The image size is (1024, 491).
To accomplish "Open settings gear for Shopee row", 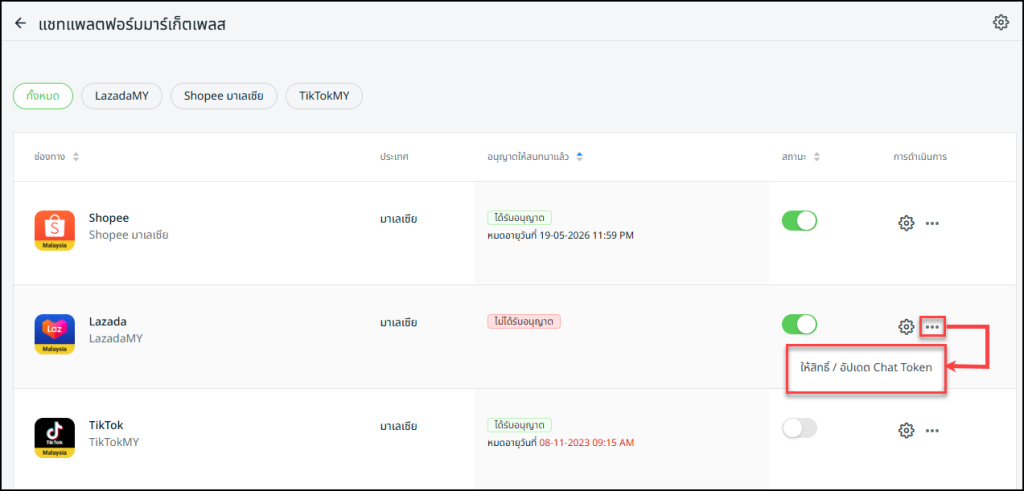I will pyautogui.click(x=906, y=223).
